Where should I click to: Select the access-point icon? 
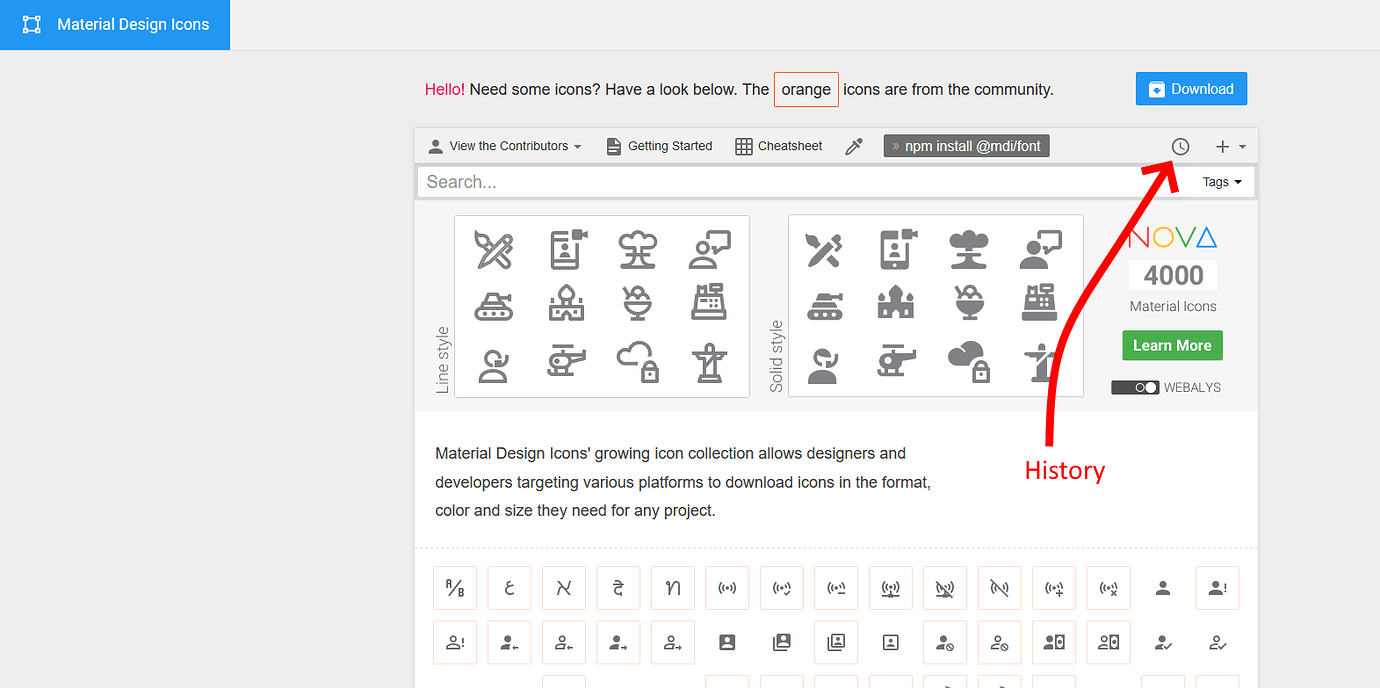tap(727, 588)
